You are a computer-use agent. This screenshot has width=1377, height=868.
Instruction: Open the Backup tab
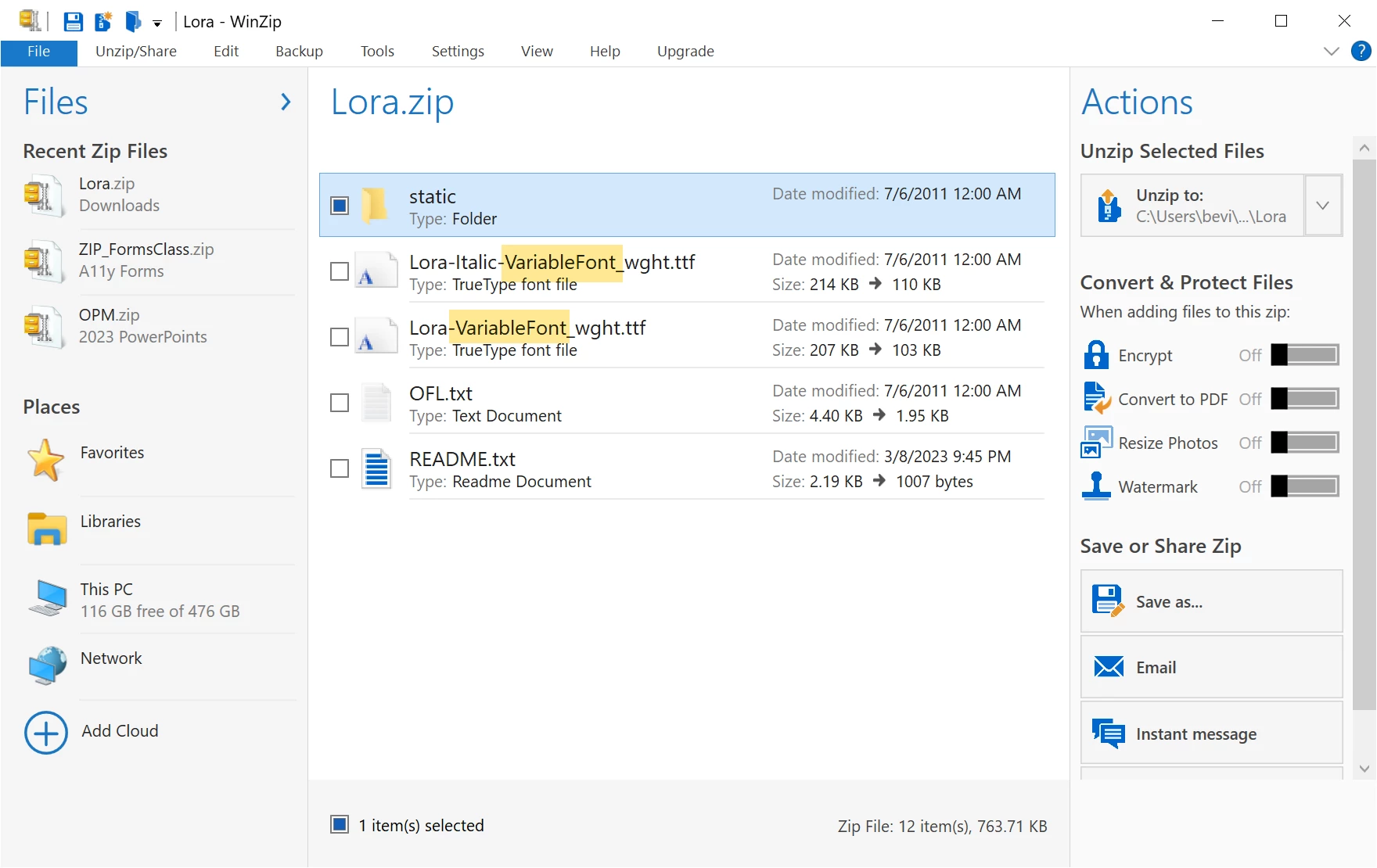pos(299,52)
